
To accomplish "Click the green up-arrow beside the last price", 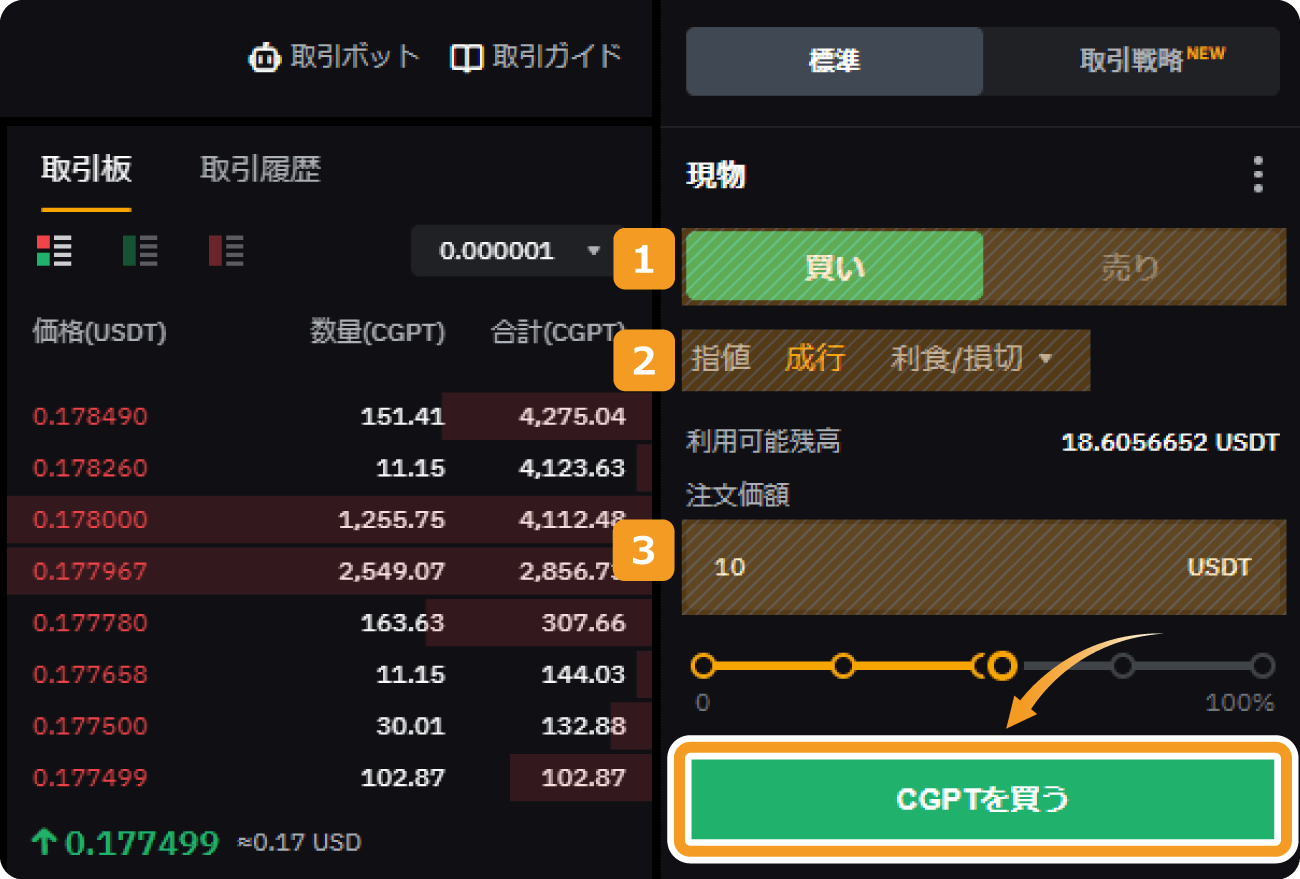I will pyautogui.click(x=44, y=843).
